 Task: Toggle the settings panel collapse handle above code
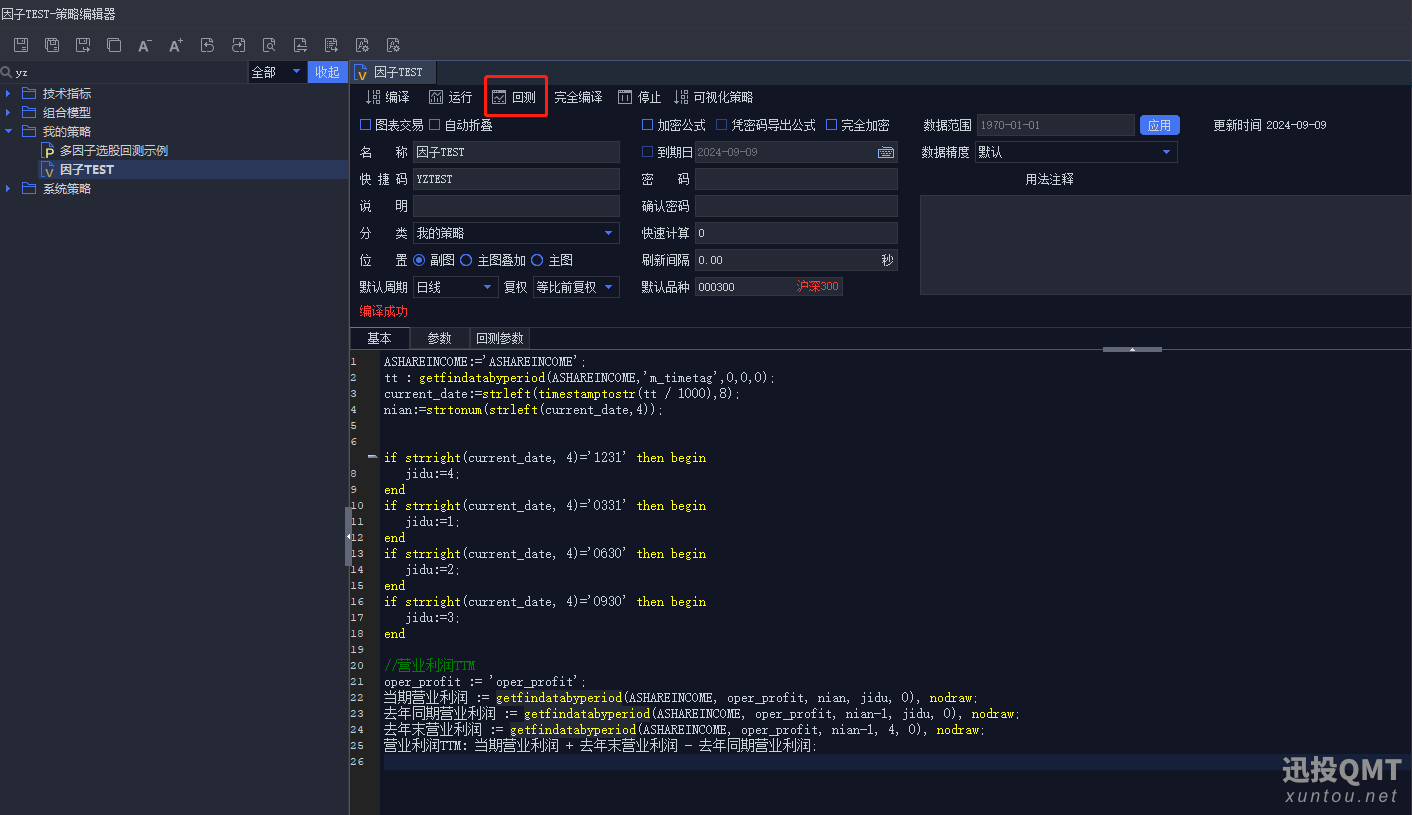tap(1132, 349)
